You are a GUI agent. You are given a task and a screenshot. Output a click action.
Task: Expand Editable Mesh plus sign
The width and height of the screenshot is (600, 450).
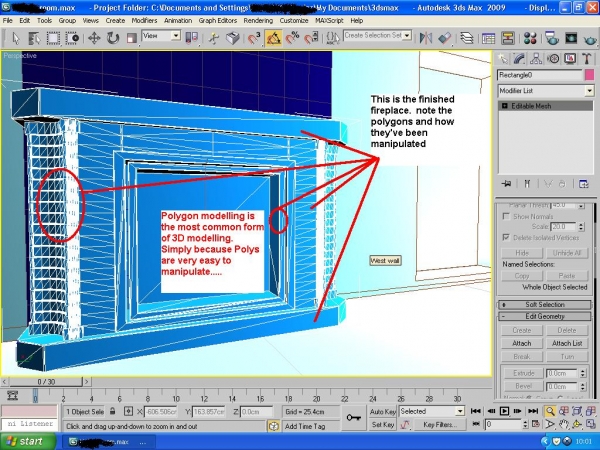point(504,106)
